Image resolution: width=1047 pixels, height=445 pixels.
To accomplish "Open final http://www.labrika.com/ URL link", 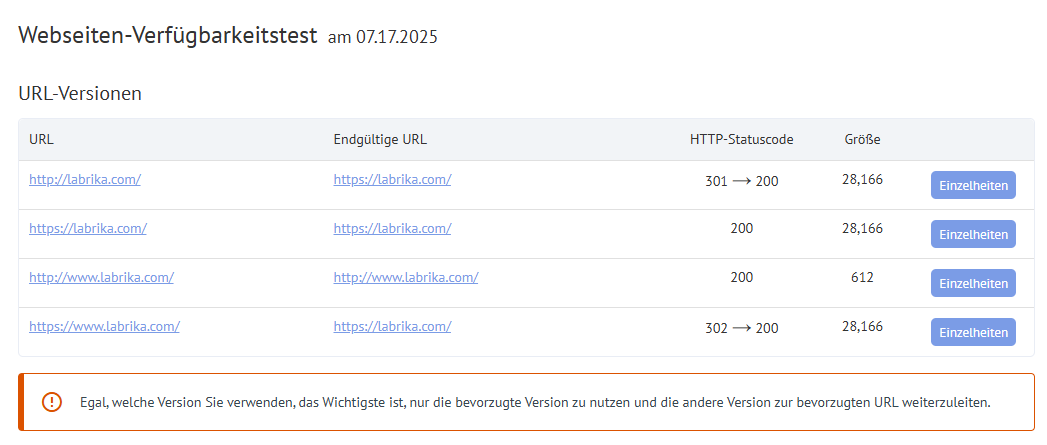I will (405, 277).
